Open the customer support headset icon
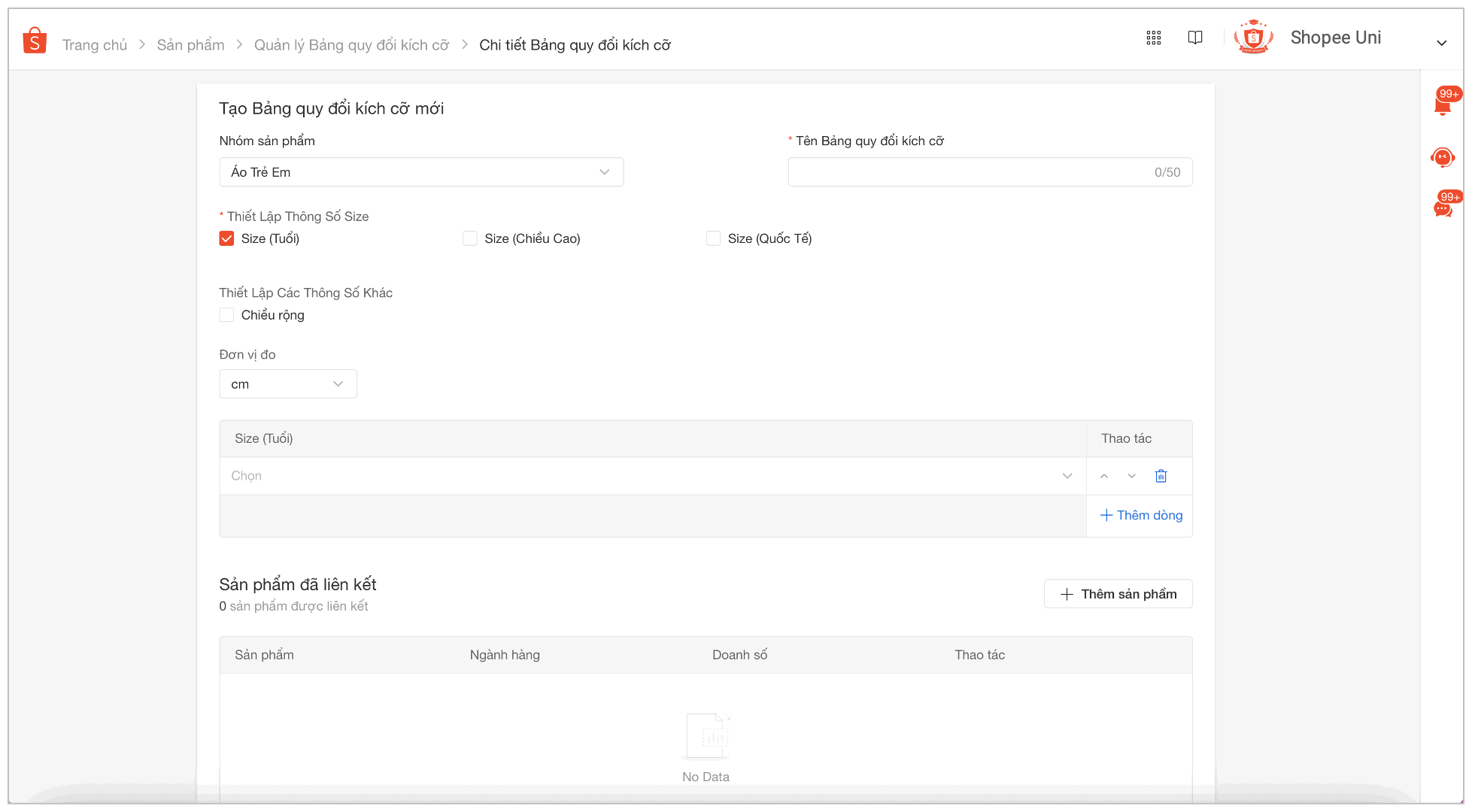1472x812 pixels. click(x=1442, y=157)
